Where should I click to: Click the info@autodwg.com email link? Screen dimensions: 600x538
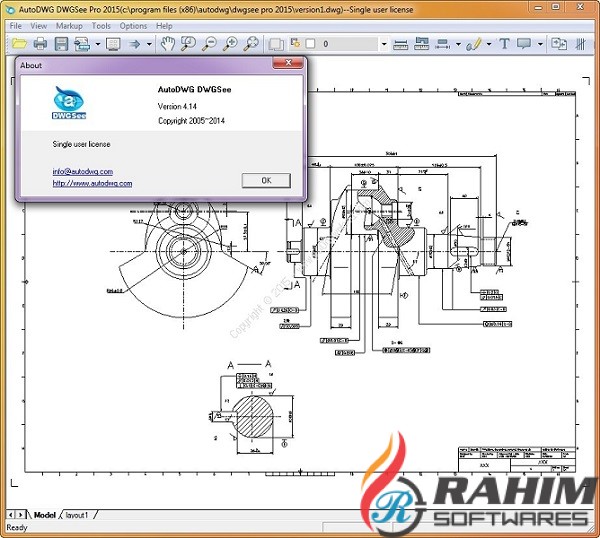(83, 171)
